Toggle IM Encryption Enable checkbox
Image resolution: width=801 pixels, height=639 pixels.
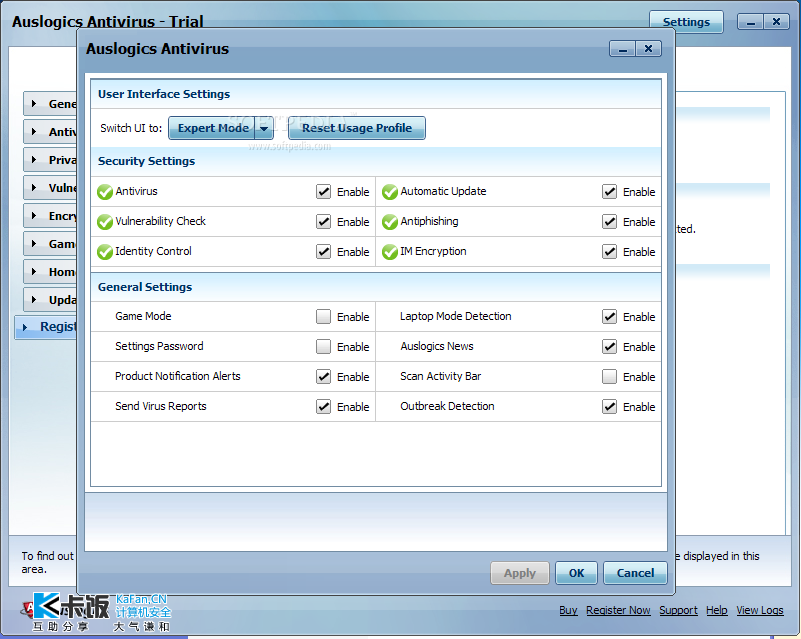[609, 252]
